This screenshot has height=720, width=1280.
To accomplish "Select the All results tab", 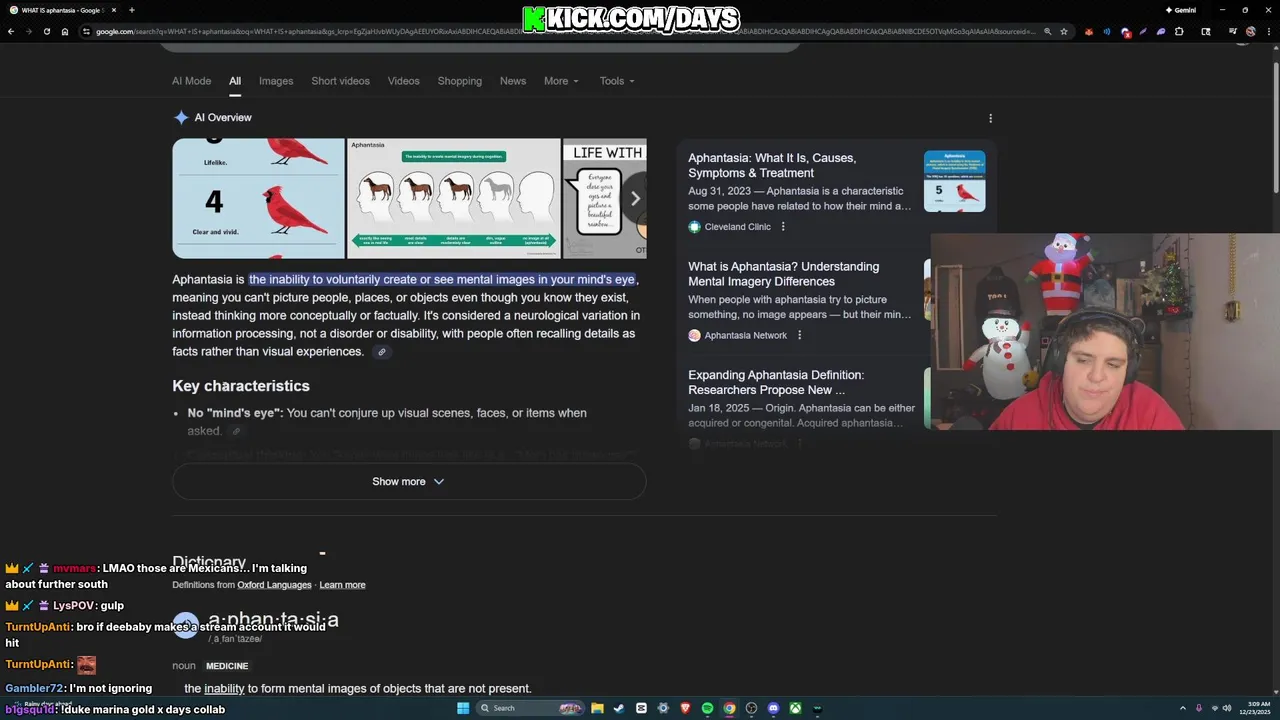I will [235, 81].
